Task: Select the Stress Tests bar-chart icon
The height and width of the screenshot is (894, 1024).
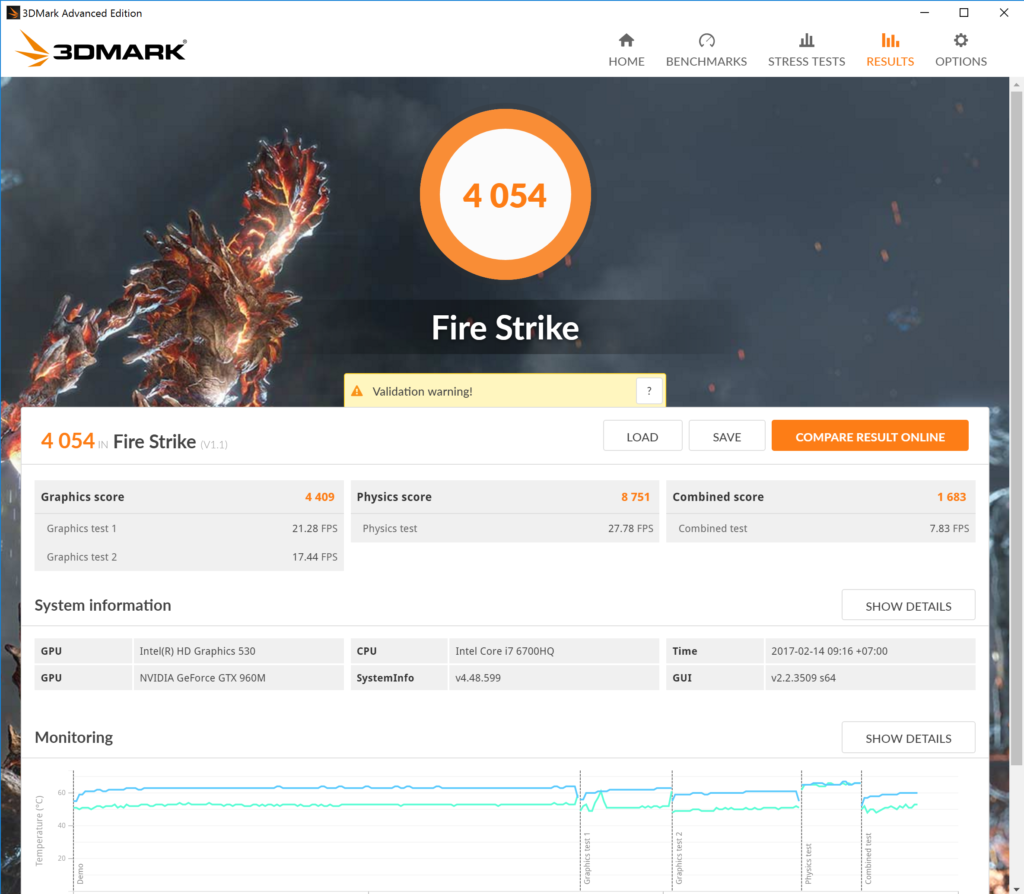Action: 806,40
